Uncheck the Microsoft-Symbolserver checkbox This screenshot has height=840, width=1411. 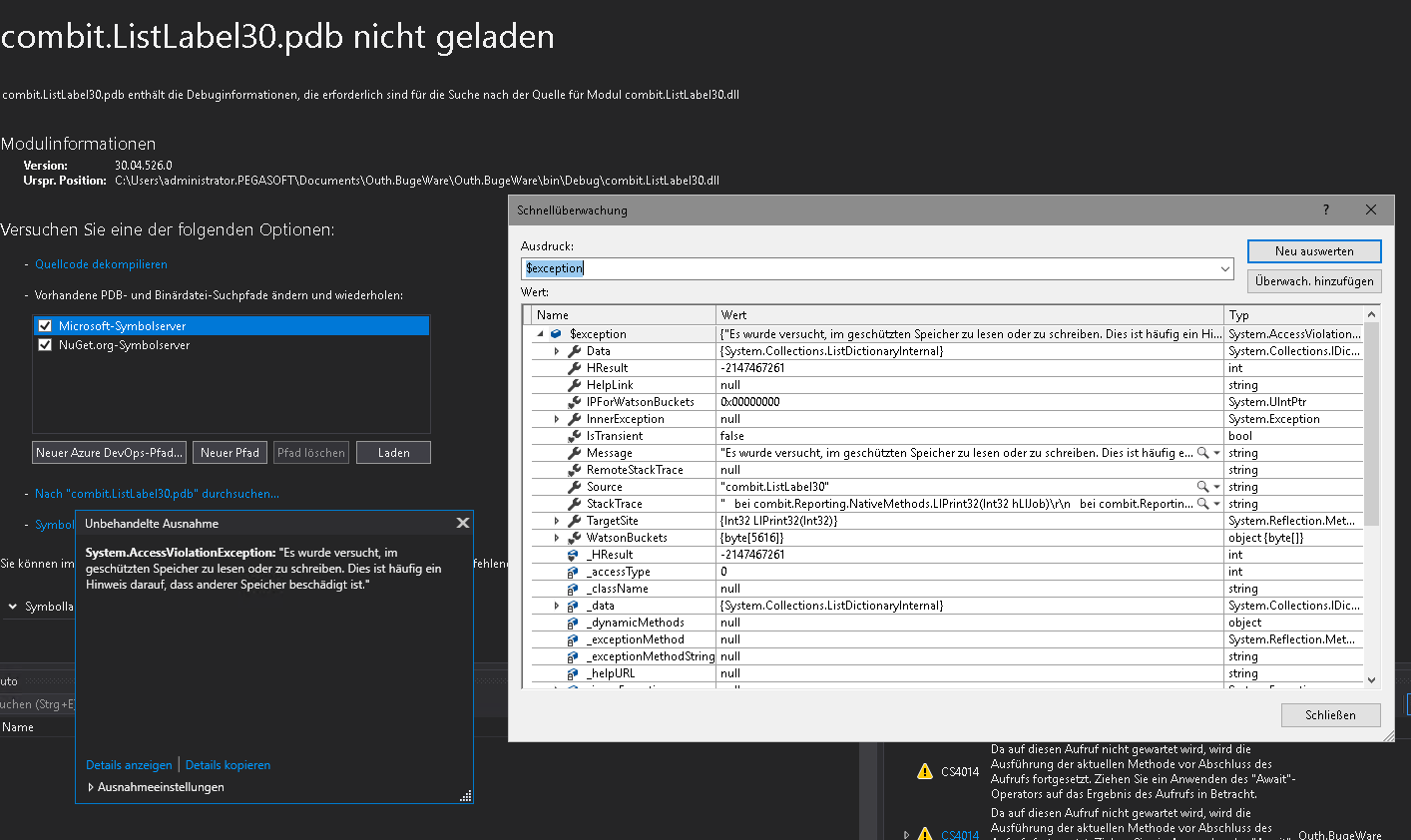(x=44, y=326)
